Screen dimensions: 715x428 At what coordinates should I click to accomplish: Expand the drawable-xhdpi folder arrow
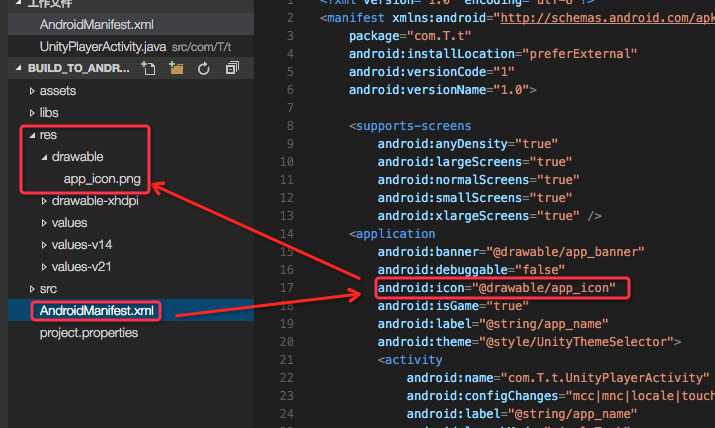(x=44, y=201)
